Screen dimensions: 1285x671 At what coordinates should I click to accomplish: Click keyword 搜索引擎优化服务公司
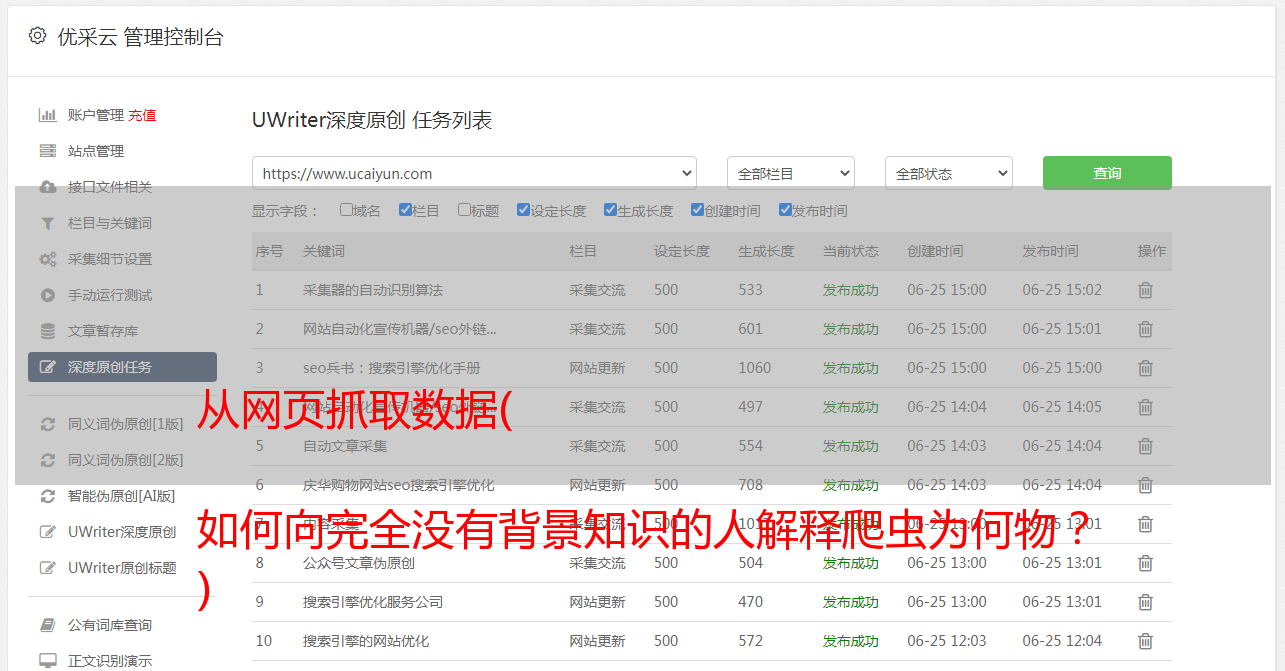tap(373, 602)
